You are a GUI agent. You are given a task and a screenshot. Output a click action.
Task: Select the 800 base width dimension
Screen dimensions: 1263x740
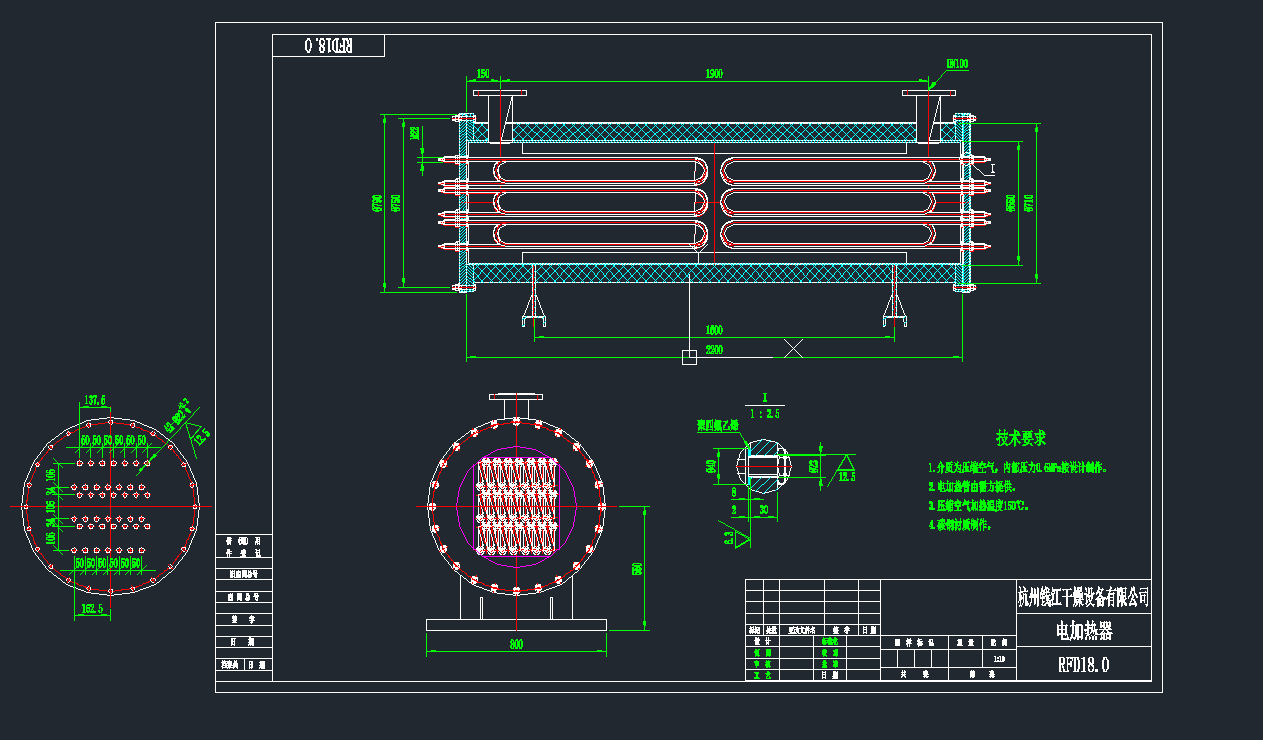tap(516, 645)
